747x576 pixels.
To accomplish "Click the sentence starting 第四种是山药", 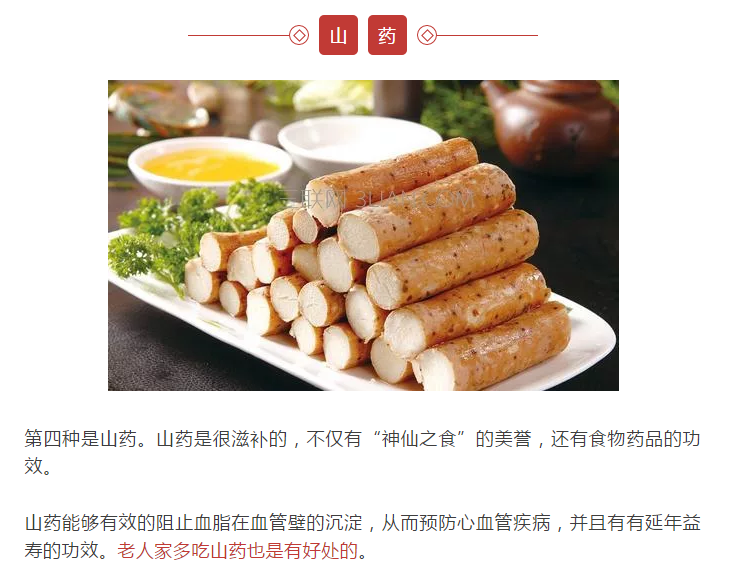I will [x=362, y=453].
